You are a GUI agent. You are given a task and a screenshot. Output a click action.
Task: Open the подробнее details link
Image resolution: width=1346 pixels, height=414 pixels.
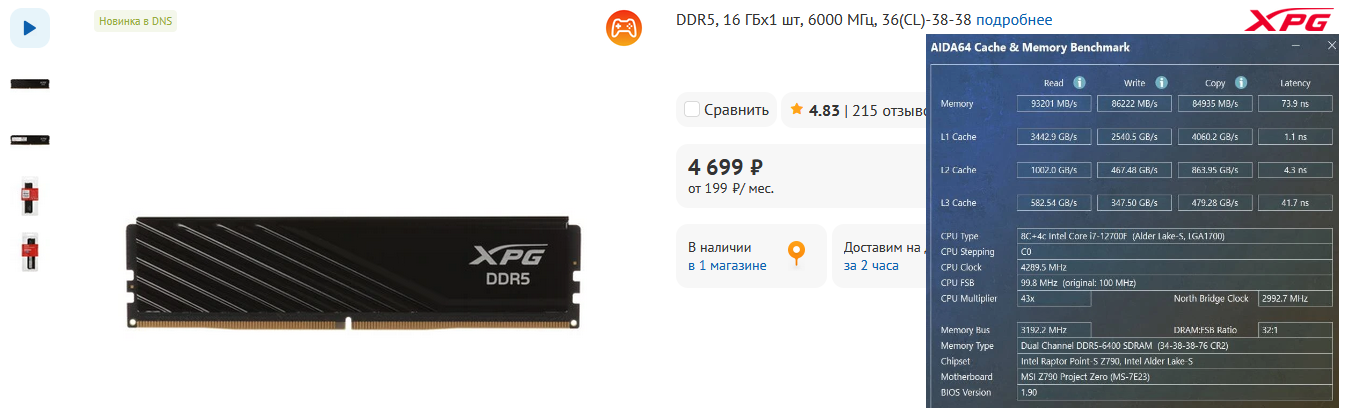(x=1014, y=20)
